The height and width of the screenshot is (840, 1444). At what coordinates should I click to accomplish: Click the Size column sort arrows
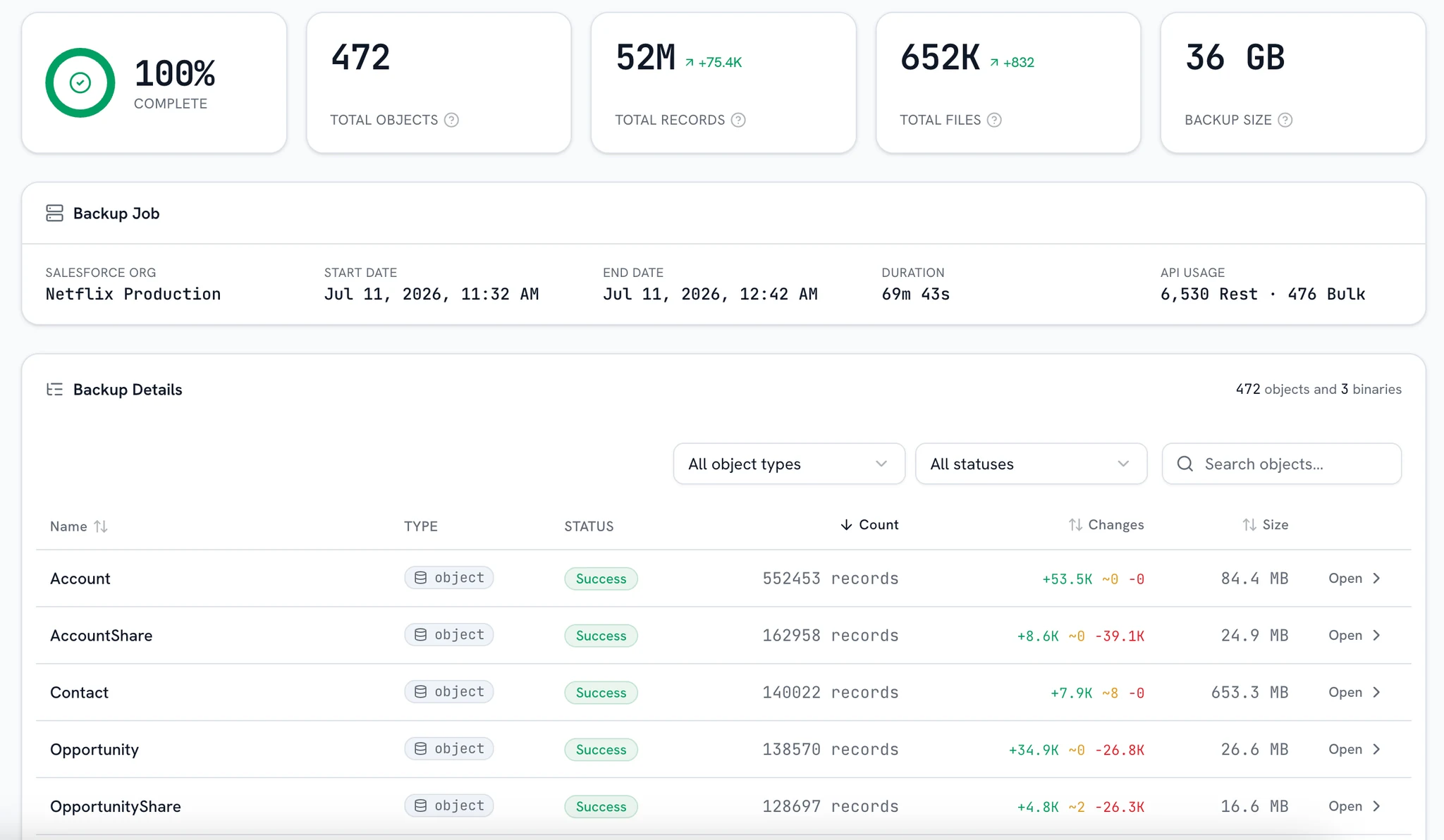click(x=1249, y=525)
